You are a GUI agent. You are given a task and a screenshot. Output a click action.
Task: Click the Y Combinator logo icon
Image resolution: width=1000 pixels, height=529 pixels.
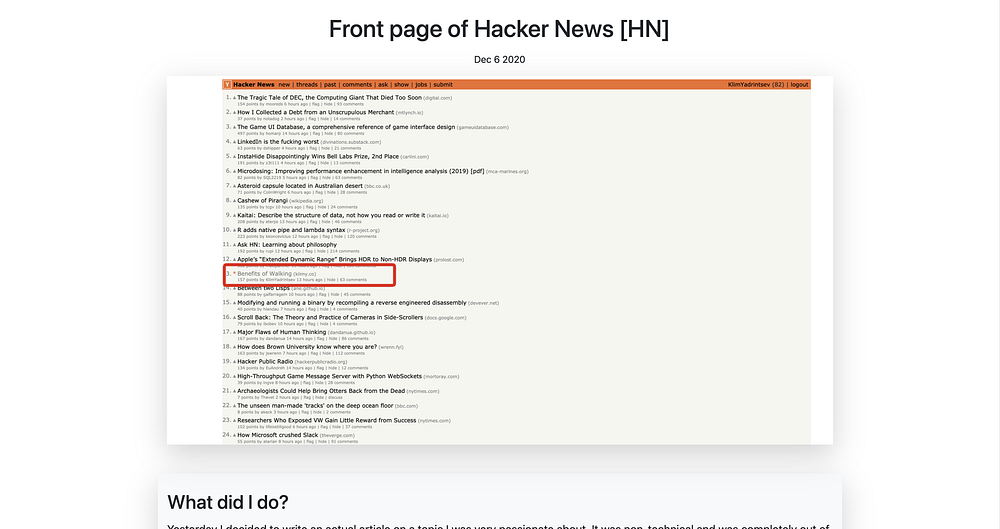click(227, 84)
